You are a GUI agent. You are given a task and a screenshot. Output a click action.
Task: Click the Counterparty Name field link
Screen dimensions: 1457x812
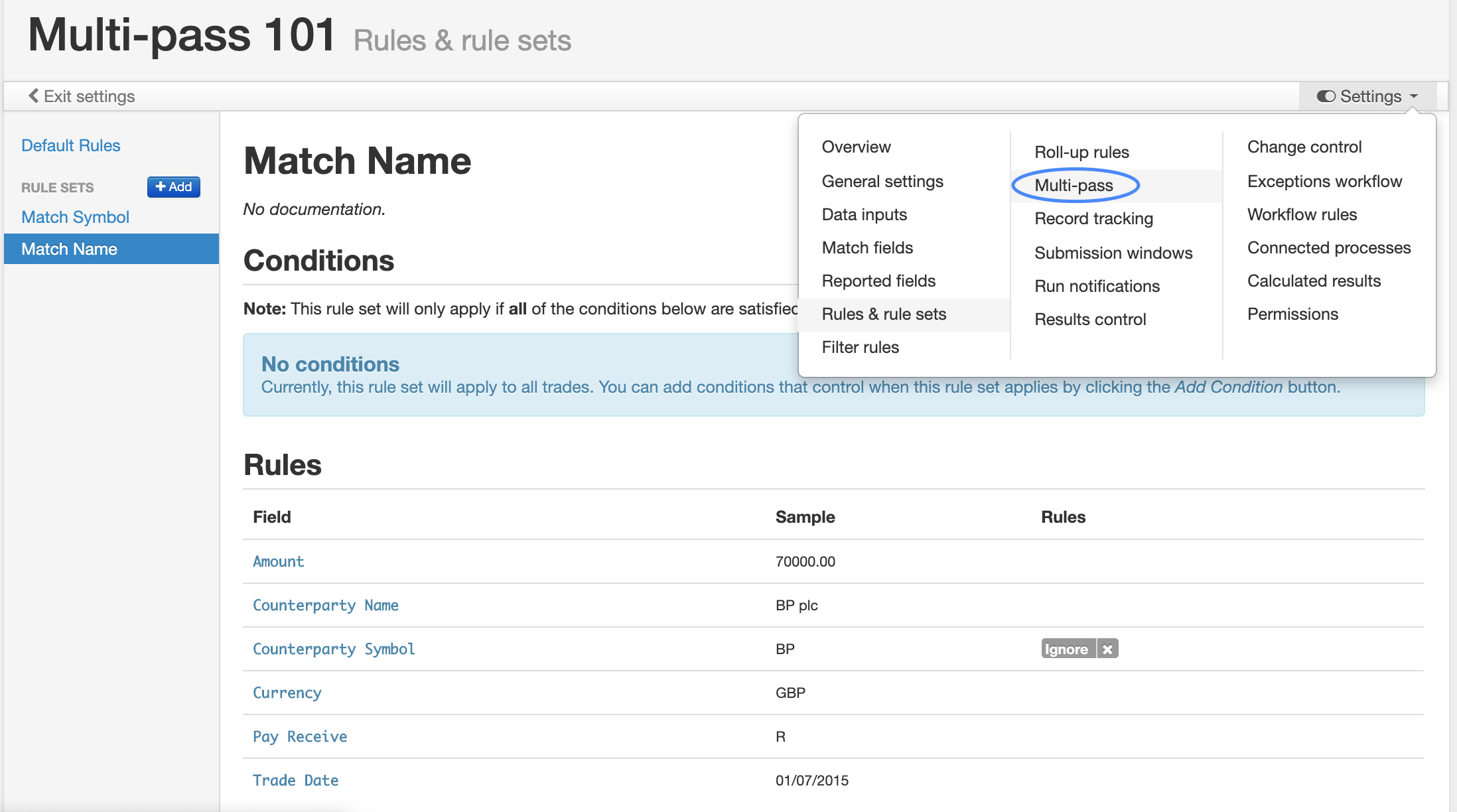click(x=325, y=605)
